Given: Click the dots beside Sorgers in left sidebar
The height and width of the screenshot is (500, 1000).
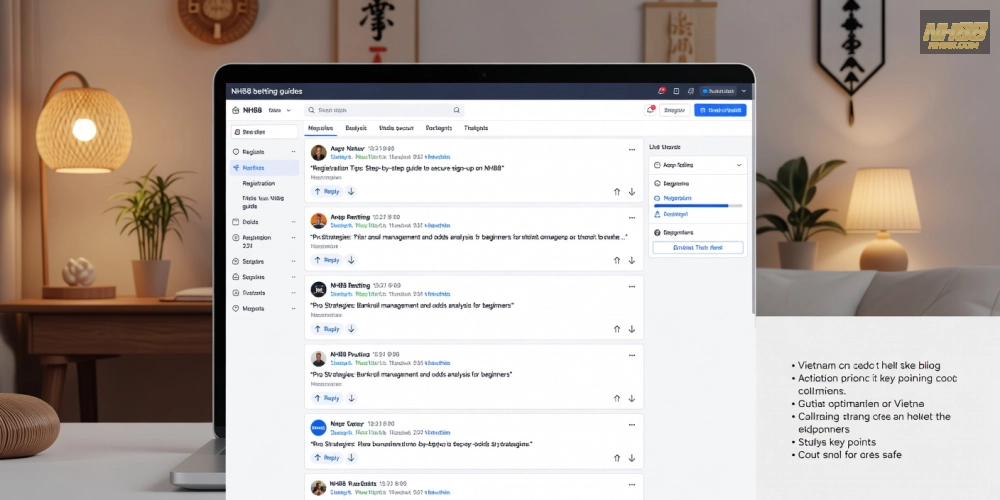Looking at the screenshot, I should [293, 261].
